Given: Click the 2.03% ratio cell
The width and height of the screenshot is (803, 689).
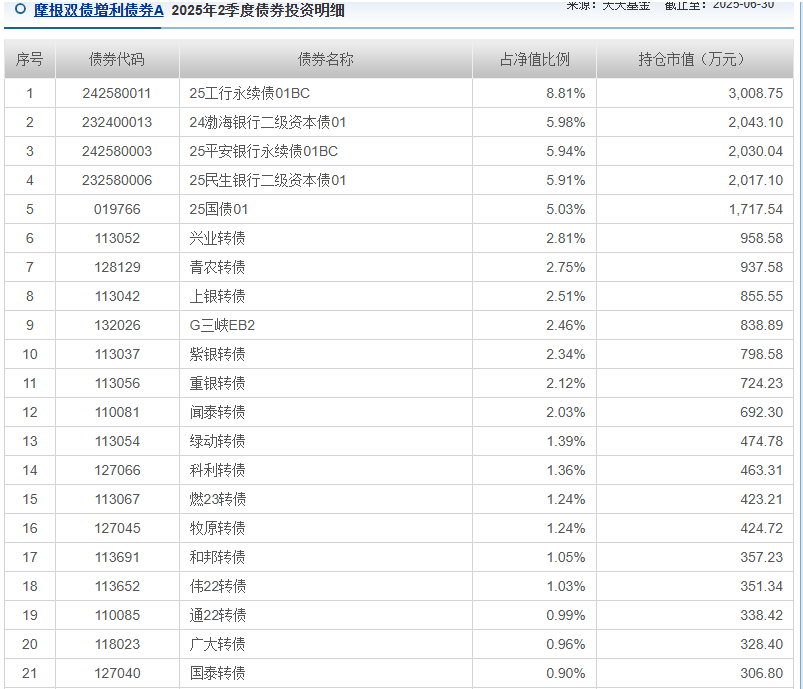Looking at the screenshot, I should tap(565, 412).
